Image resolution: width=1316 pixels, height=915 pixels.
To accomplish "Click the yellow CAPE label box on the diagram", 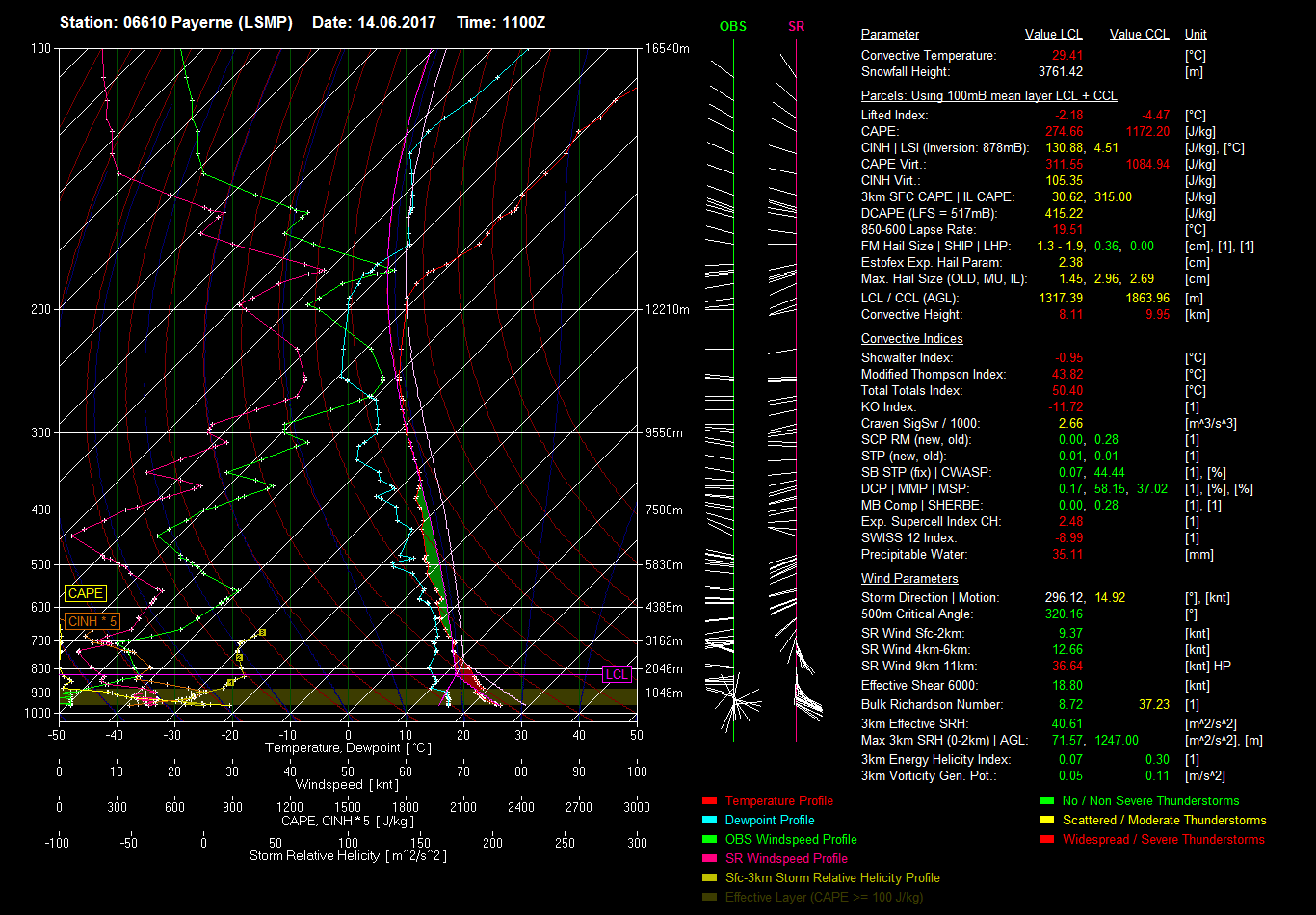I will [x=86, y=594].
